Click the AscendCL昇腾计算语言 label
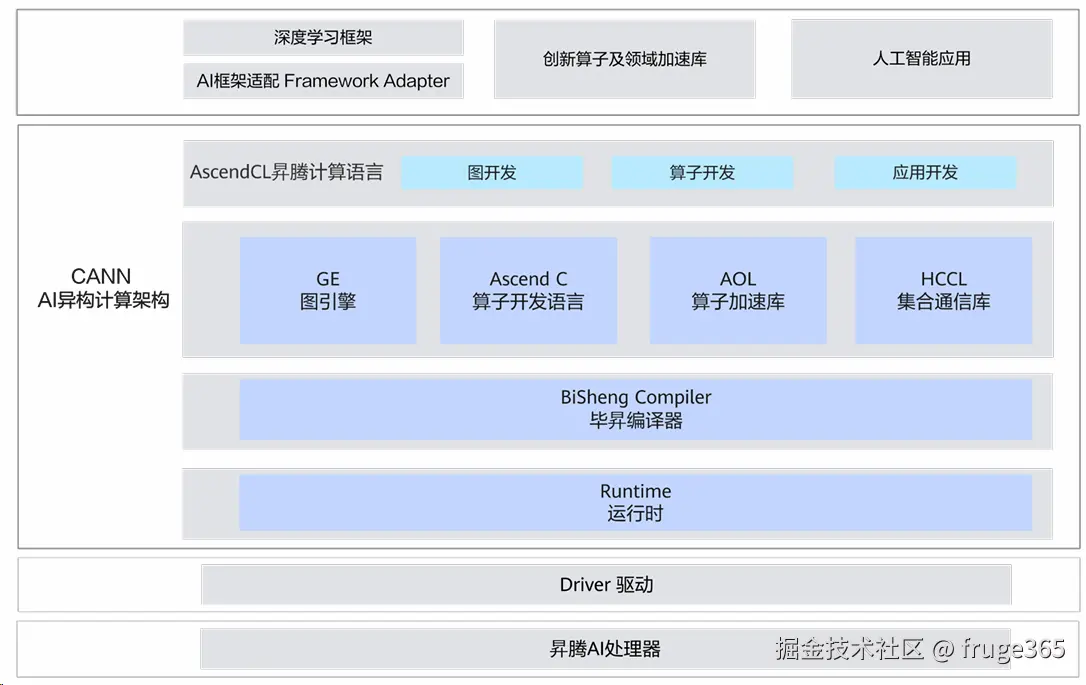 pyautogui.click(x=287, y=172)
